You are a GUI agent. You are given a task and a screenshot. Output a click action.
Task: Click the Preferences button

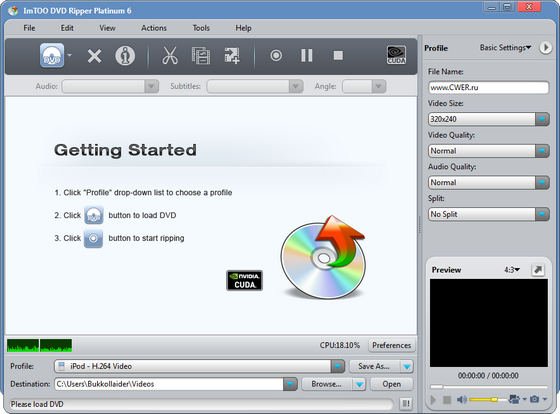391,345
